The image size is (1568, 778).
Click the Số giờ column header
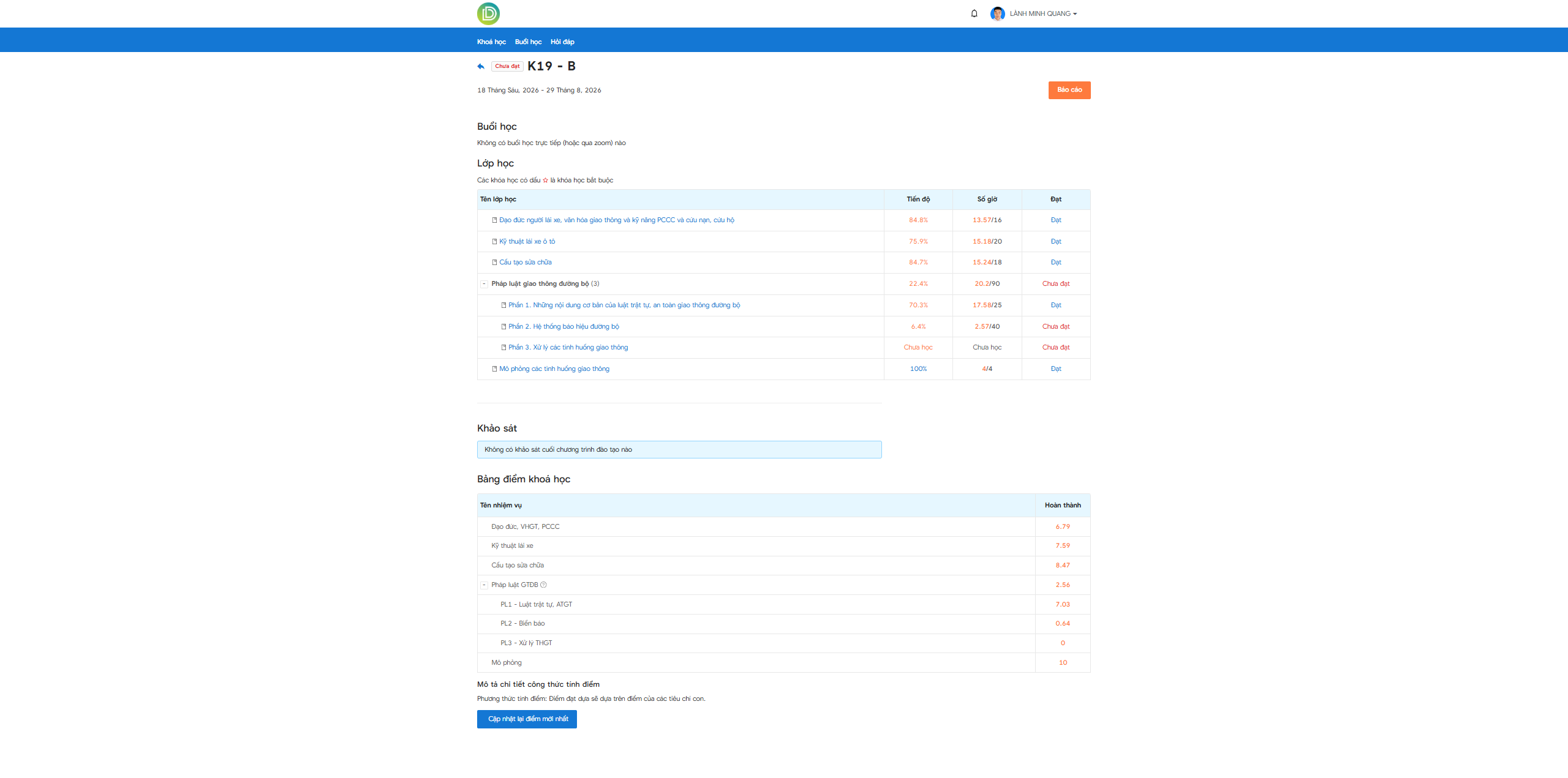[x=987, y=200]
